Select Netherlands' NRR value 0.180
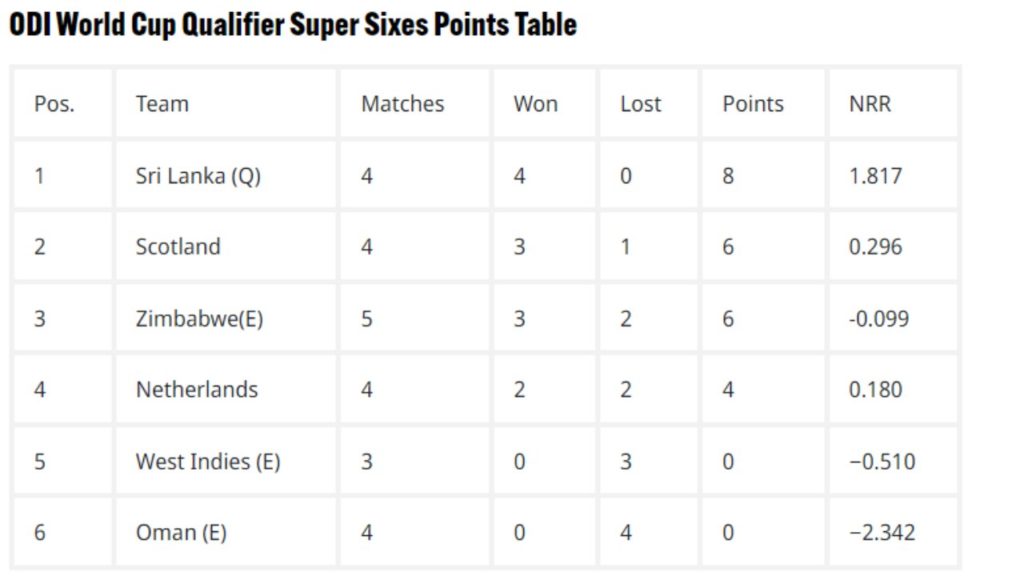The image size is (1024, 576). [x=875, y=390]
